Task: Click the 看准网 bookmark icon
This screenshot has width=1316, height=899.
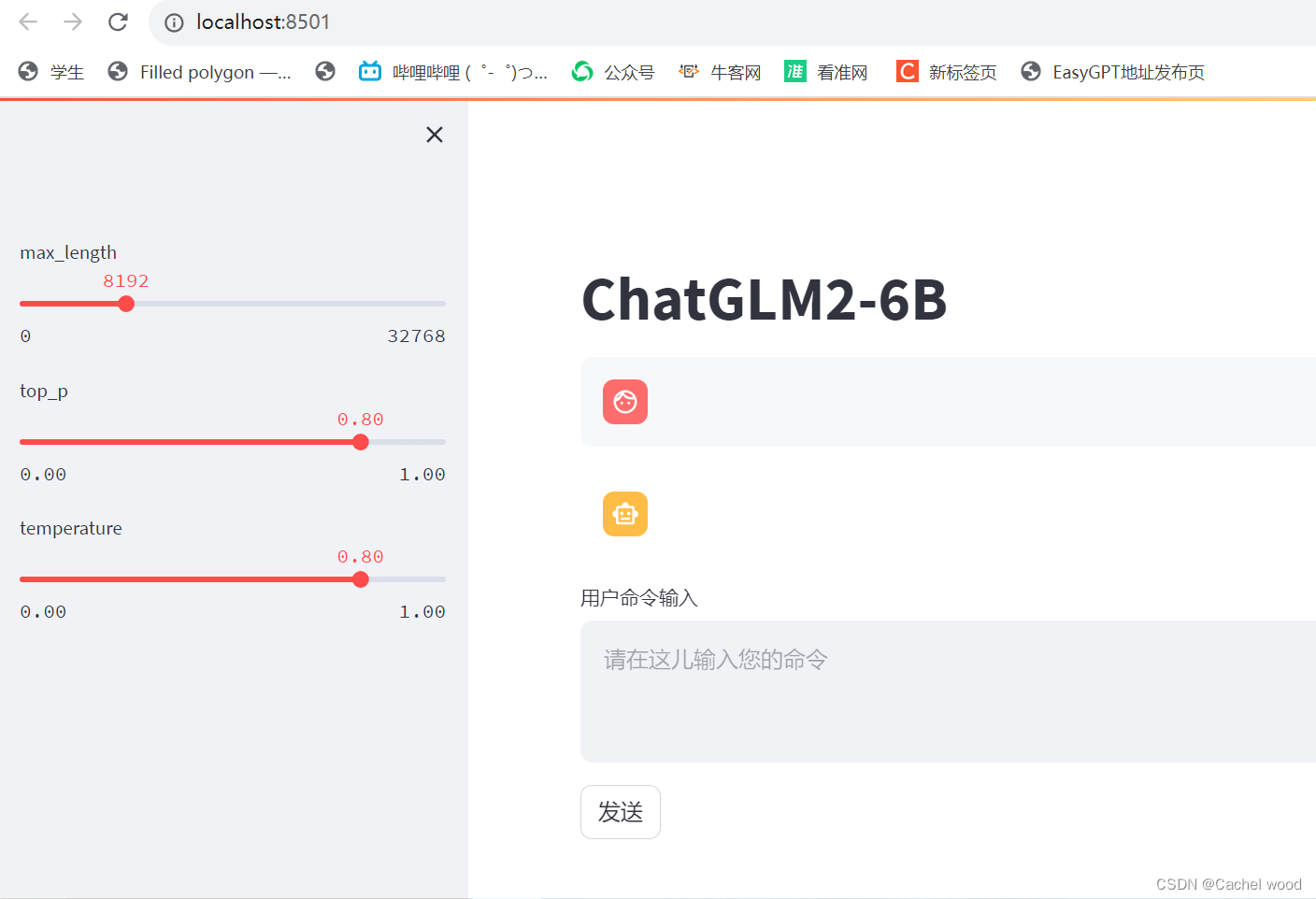Action: 794,71
